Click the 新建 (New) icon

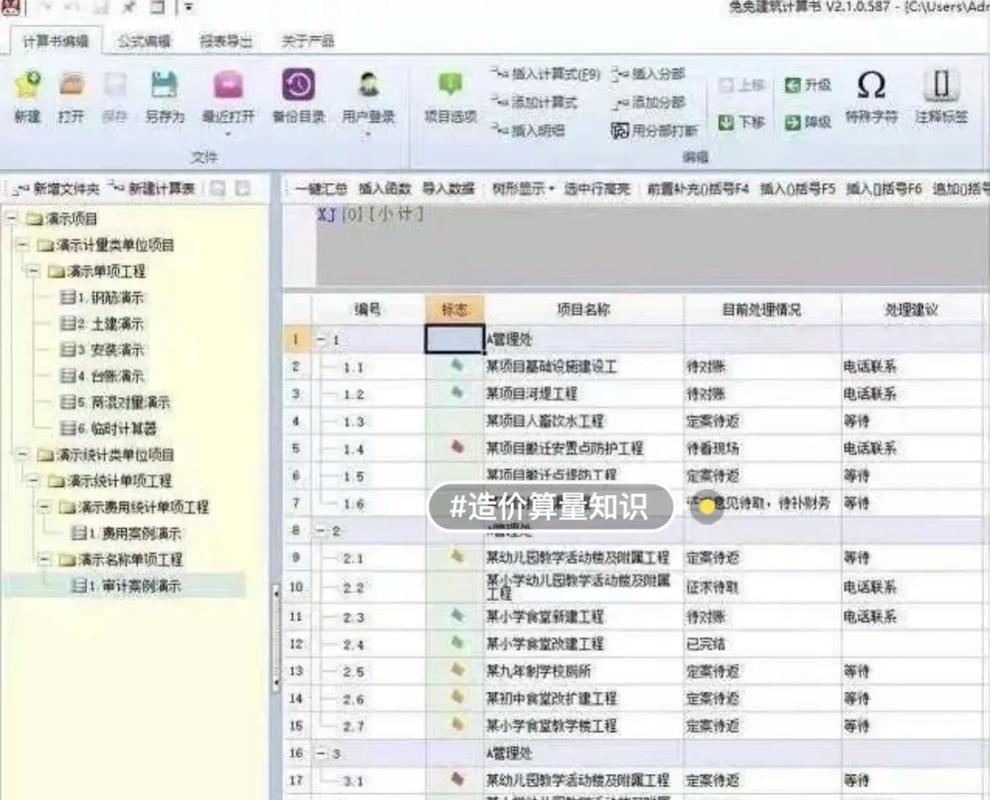pyautogui.click(x=28, y=85)
